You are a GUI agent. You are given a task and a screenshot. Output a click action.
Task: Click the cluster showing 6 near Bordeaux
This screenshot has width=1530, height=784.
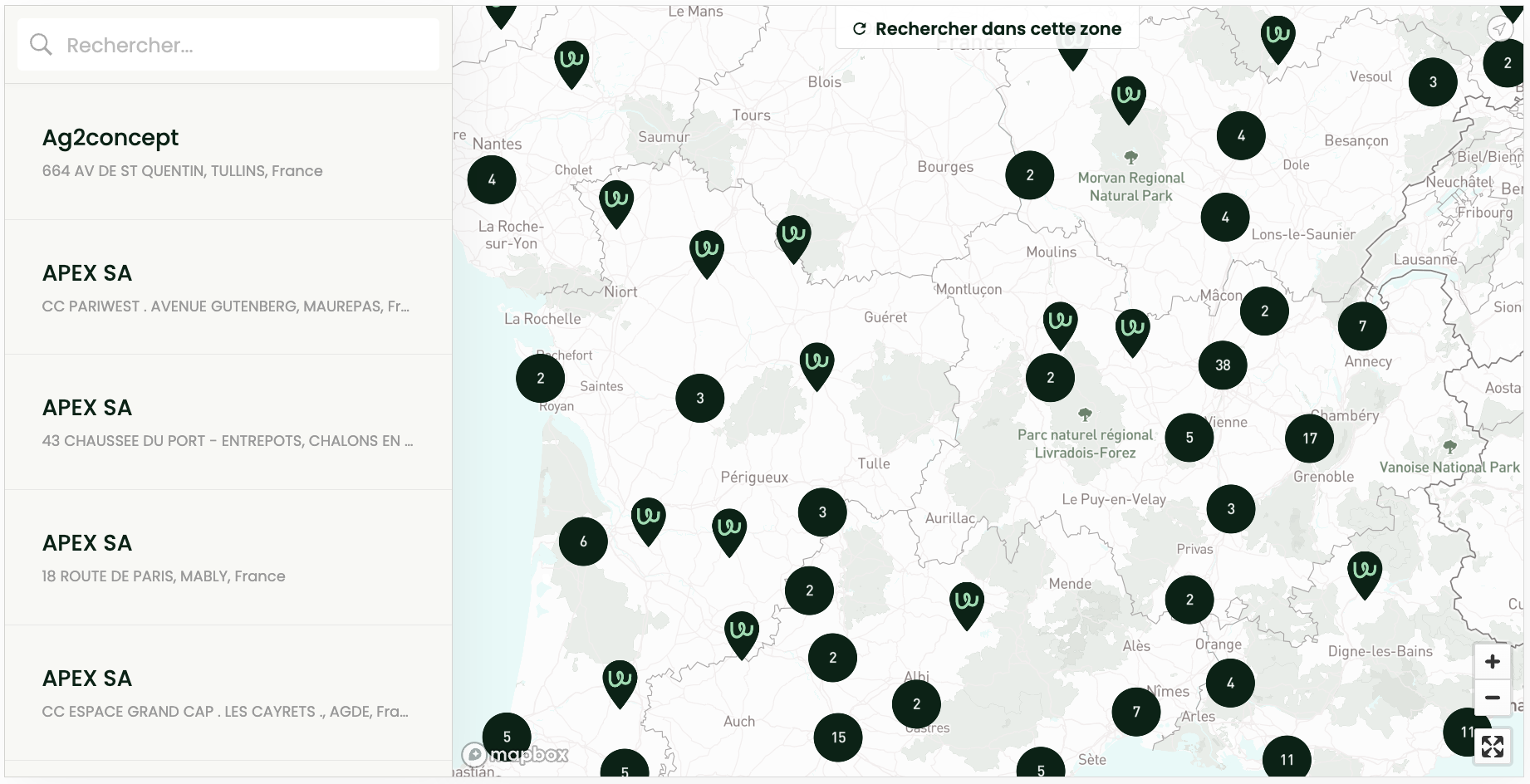pos(584,541)
